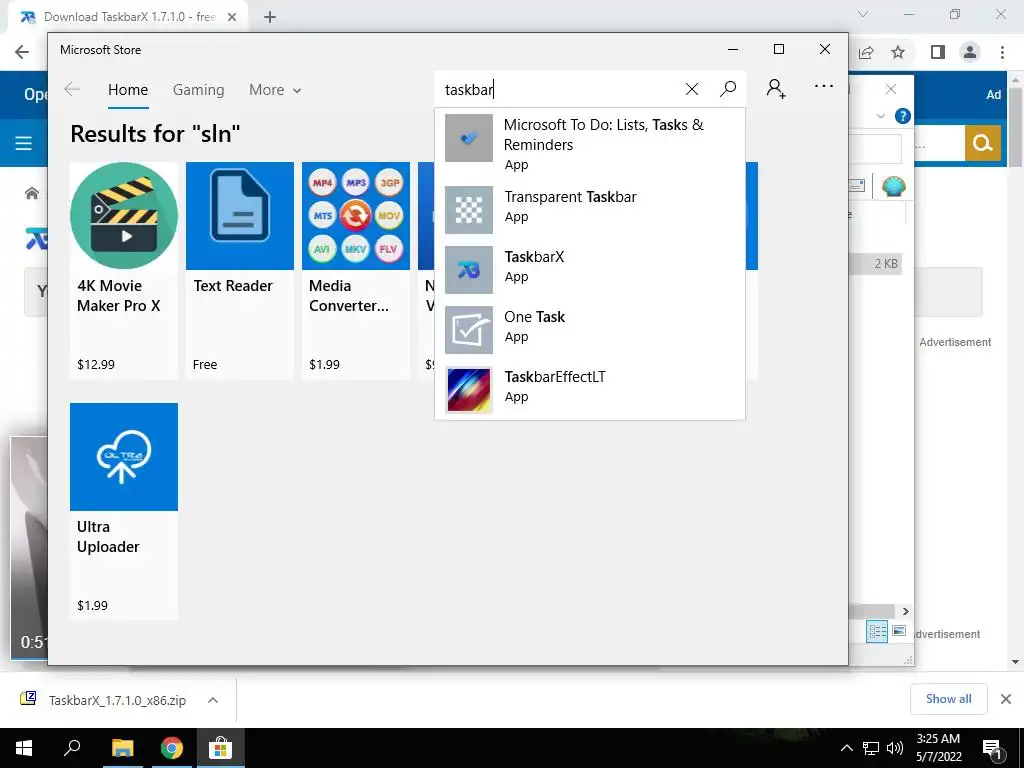This screenshot has width=1024, height=768.
Task: Open the TaskbarEffectLT suggestion
Action: click(x=590, y=389)
